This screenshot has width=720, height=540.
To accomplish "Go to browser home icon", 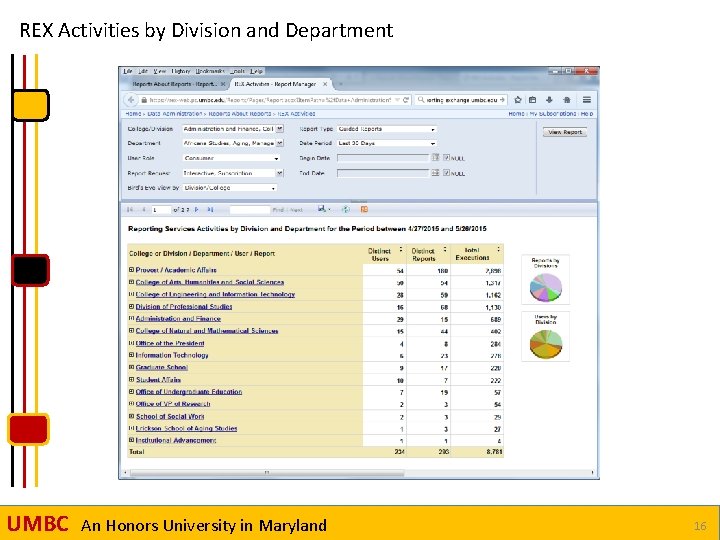I will (567, 100).
